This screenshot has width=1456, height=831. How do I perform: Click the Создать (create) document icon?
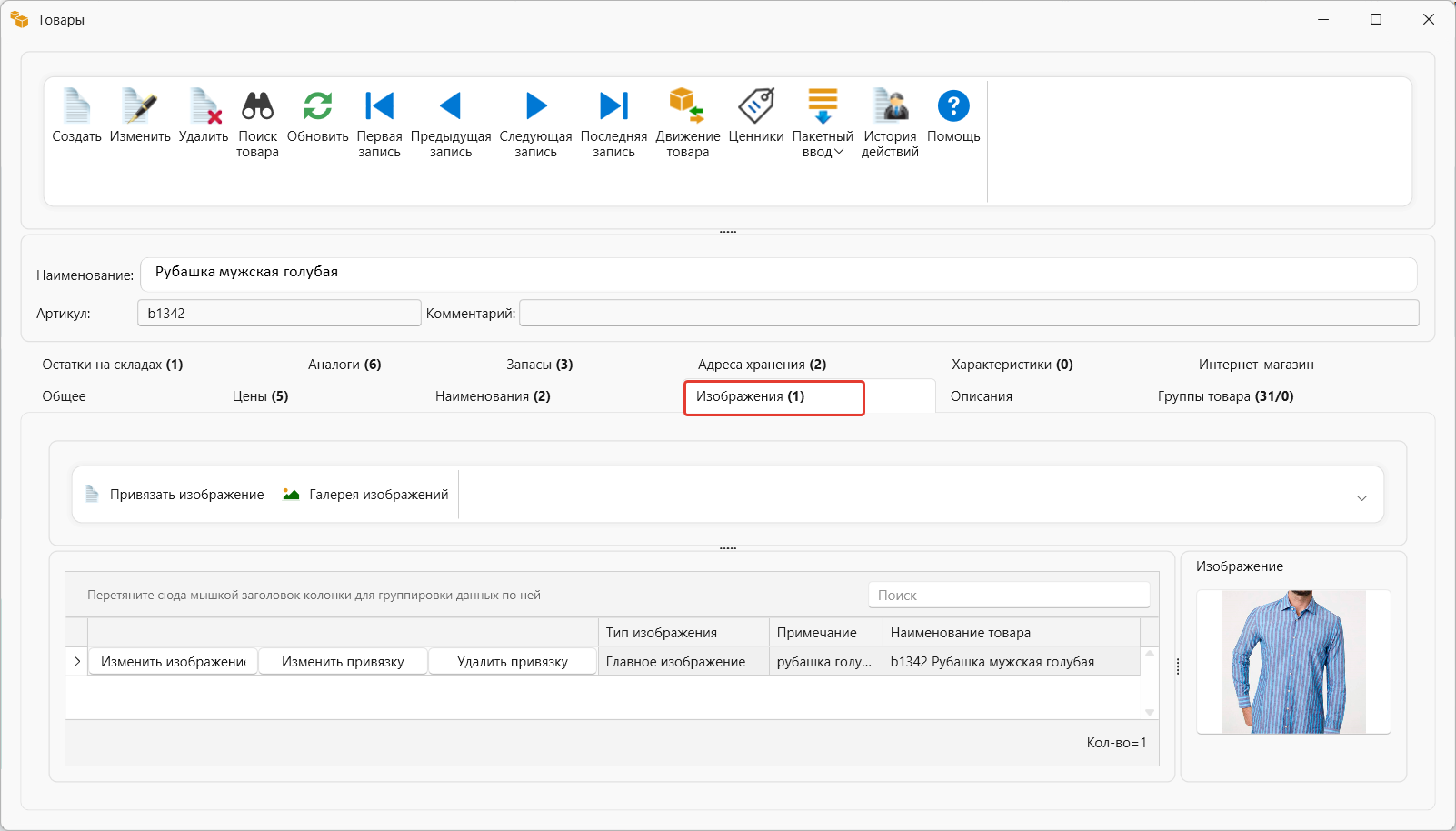pos(77,105)
